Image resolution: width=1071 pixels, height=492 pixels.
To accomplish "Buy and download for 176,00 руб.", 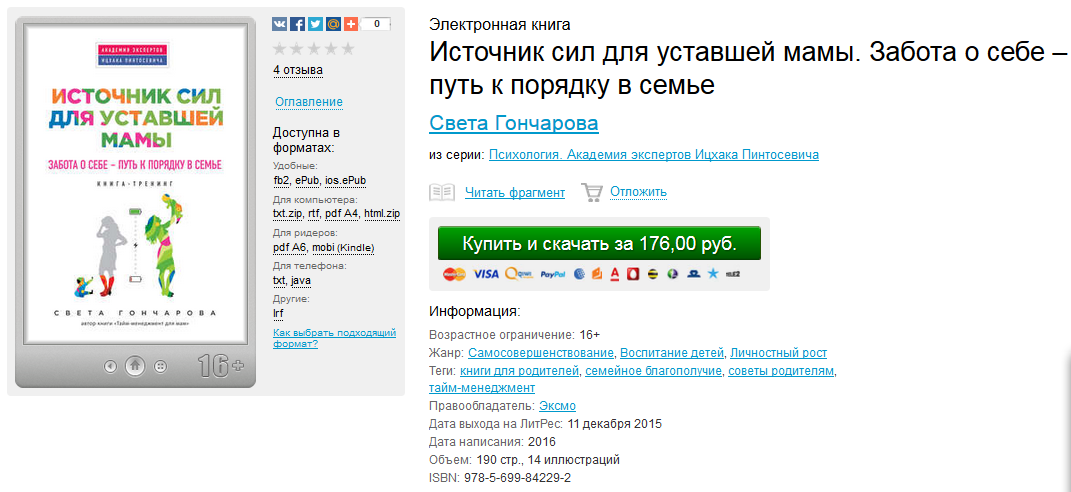I will coord(599,243).
